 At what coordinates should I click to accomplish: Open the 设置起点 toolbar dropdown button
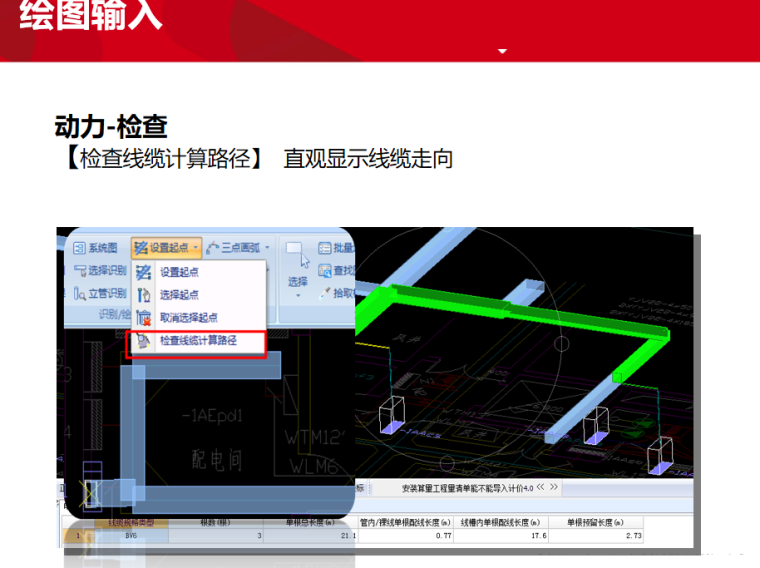[167, 248]
